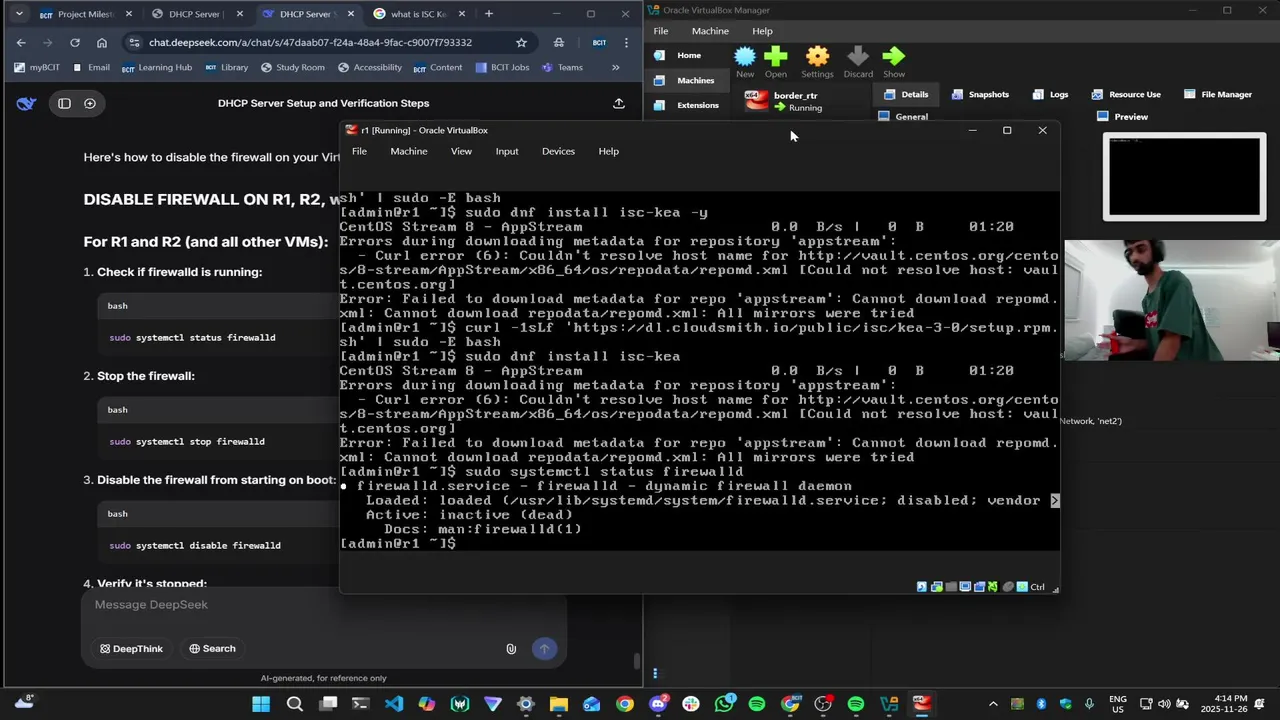Open Help menu in VirtualBox Manager
This screenshot has width=1280, height=720.
coord(762,31)
